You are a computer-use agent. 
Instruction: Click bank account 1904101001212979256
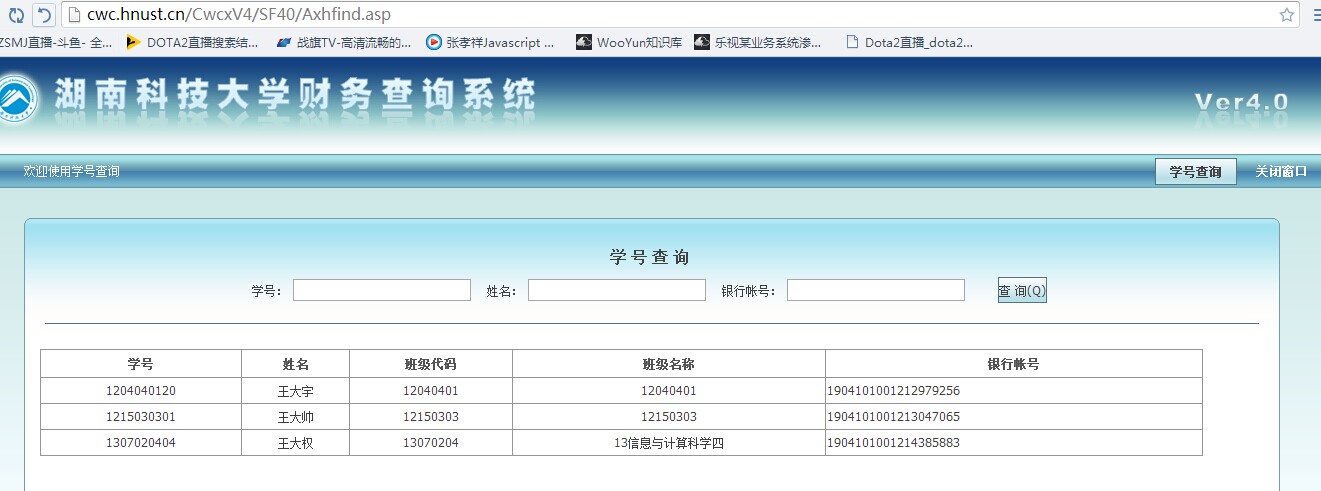coord(894,391)
